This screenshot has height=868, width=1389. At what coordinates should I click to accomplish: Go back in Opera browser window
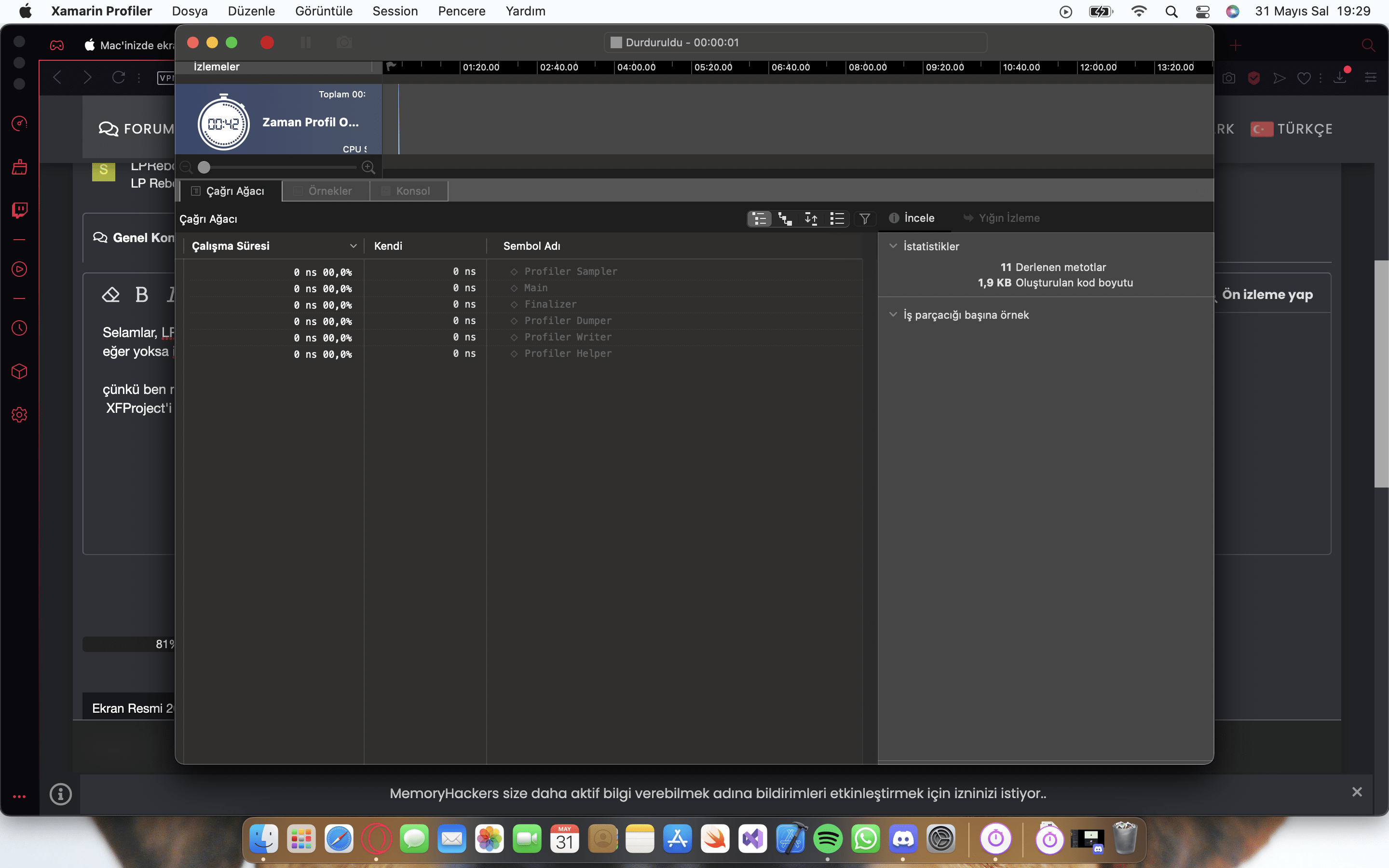tap(57, 77)
